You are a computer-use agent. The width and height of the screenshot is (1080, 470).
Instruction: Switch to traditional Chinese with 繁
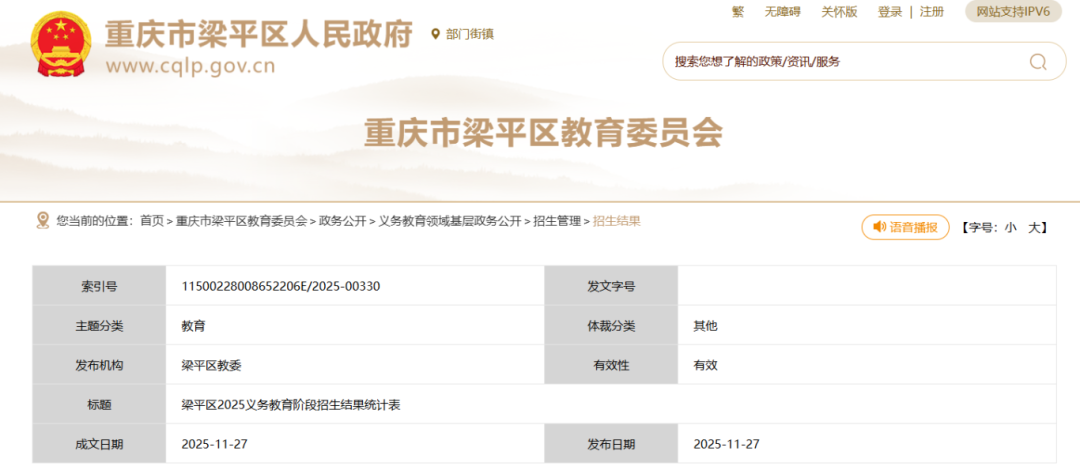(x=738, y=12)
